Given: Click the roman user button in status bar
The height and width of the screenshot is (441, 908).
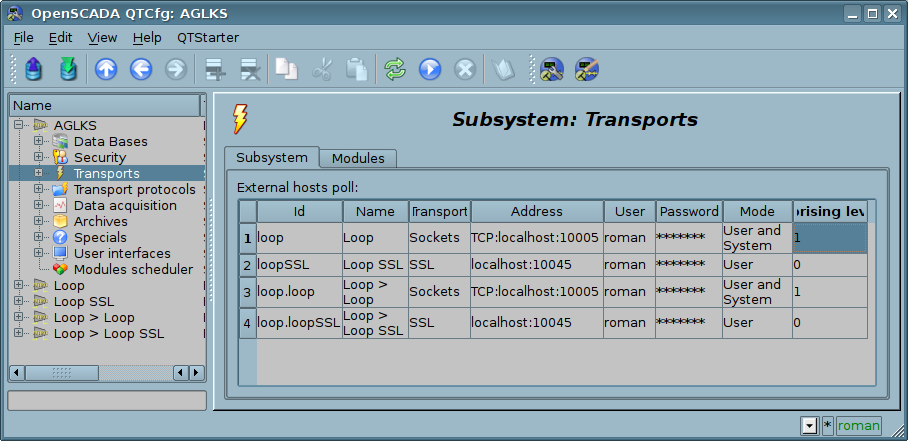Looking at the screenshot, I should [x=858, y=426].
